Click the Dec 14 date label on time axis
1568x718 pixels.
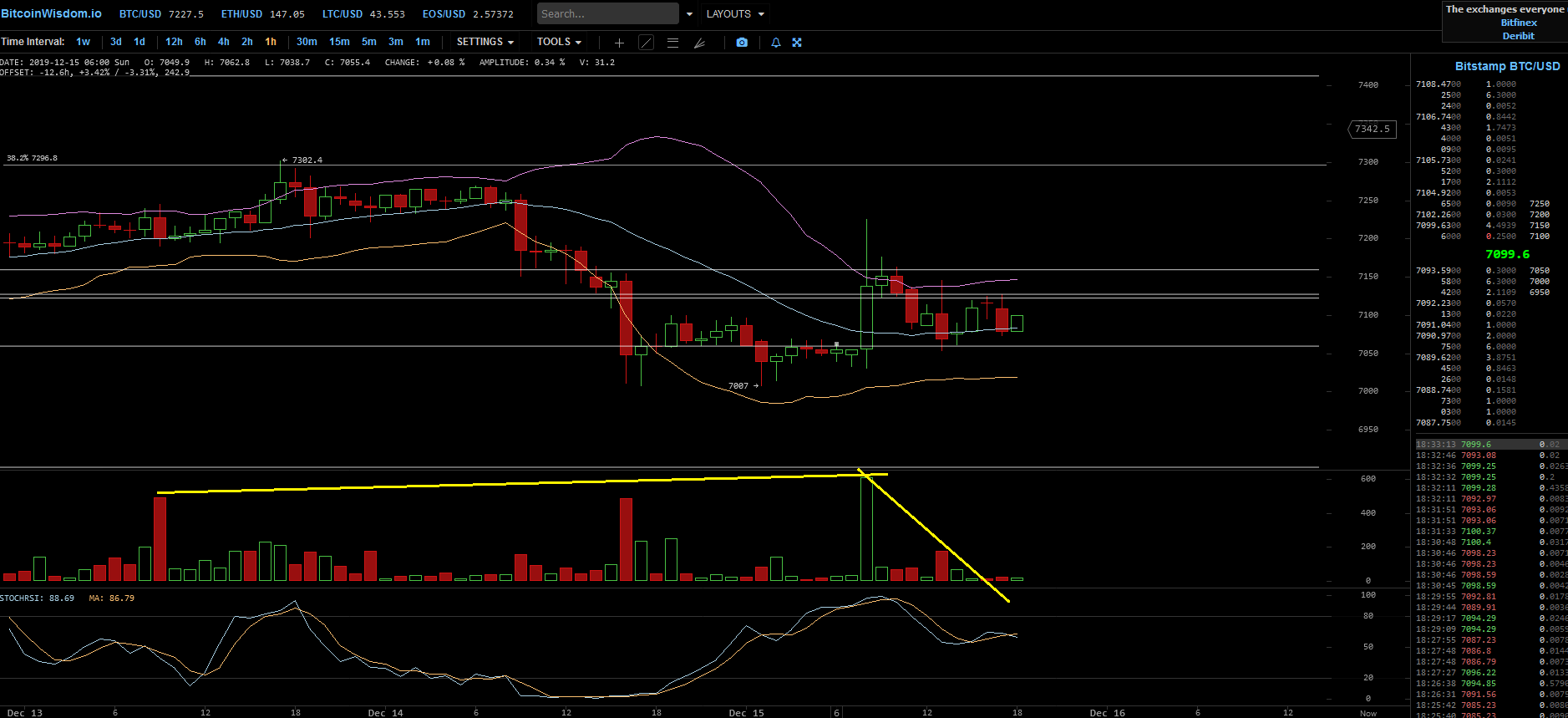point(385,713)
